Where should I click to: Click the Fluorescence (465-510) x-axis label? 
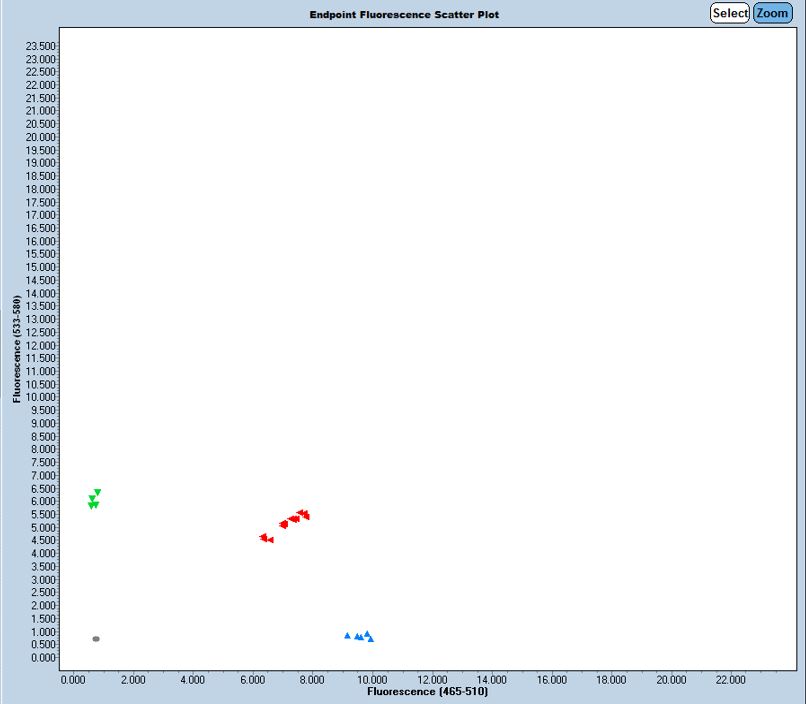click(427, 691)
